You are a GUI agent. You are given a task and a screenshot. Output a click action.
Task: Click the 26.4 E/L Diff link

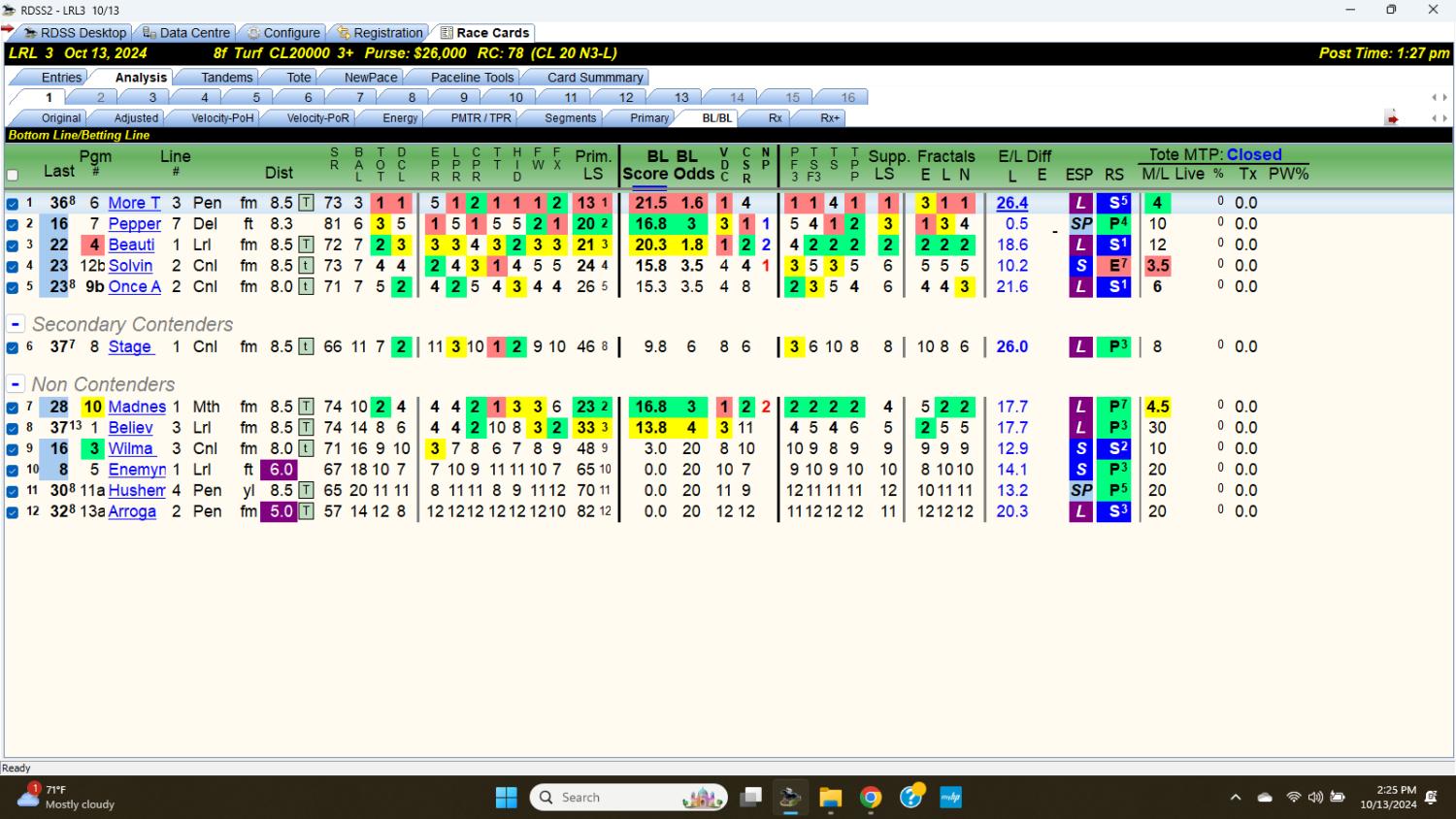pos(1011,203)
